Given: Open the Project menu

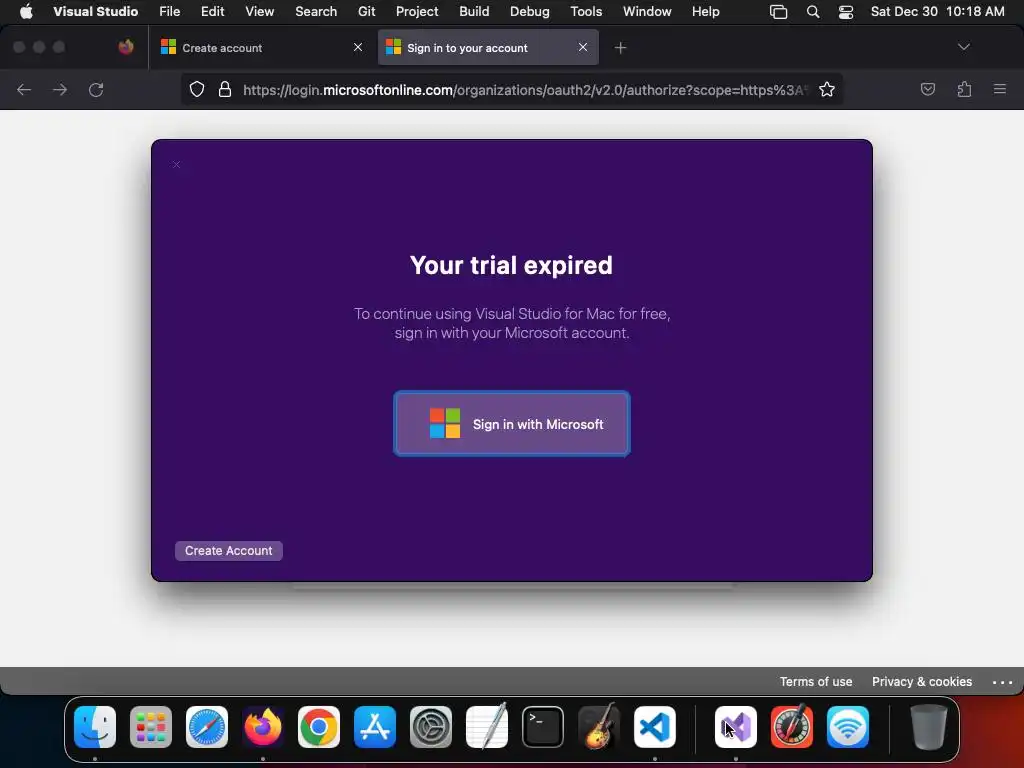Looking at the screenshot, I should [417, 11].
